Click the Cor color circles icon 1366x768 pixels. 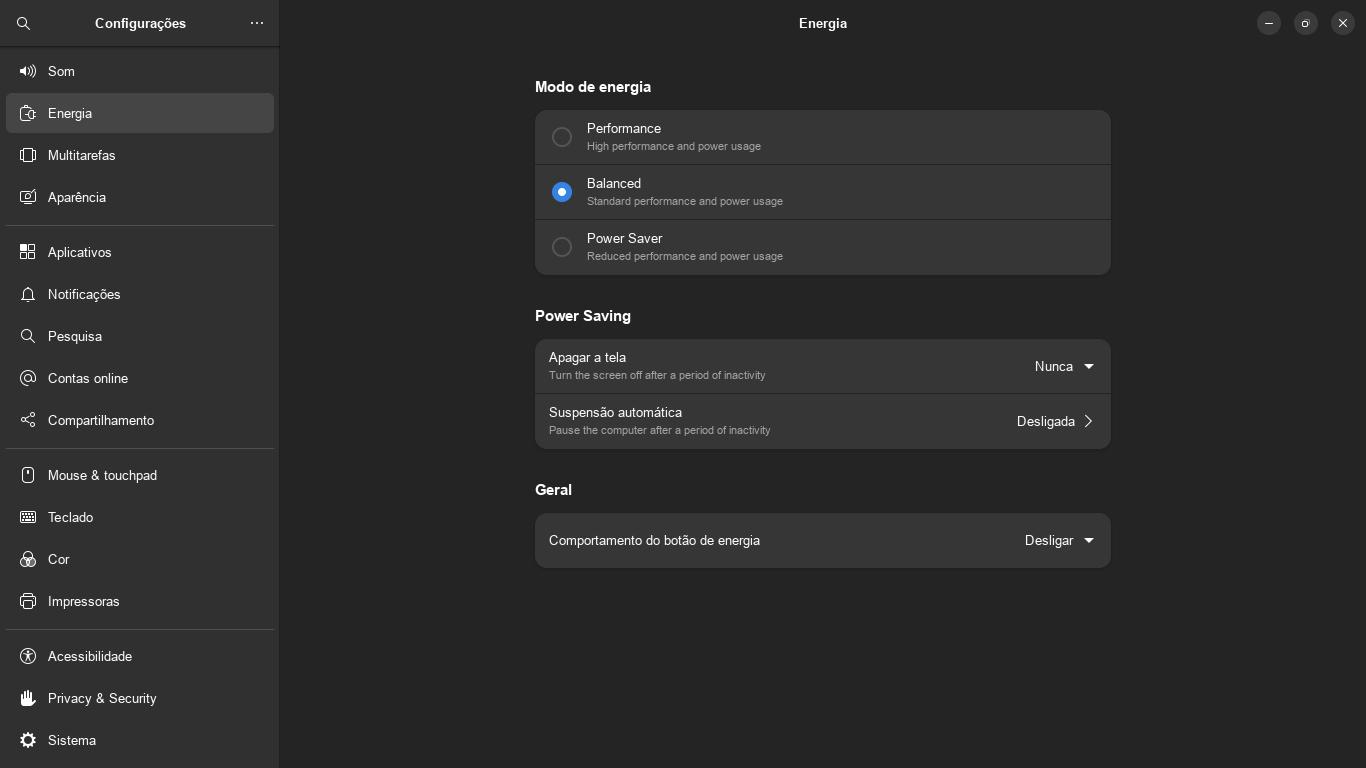tap(28, 559)
